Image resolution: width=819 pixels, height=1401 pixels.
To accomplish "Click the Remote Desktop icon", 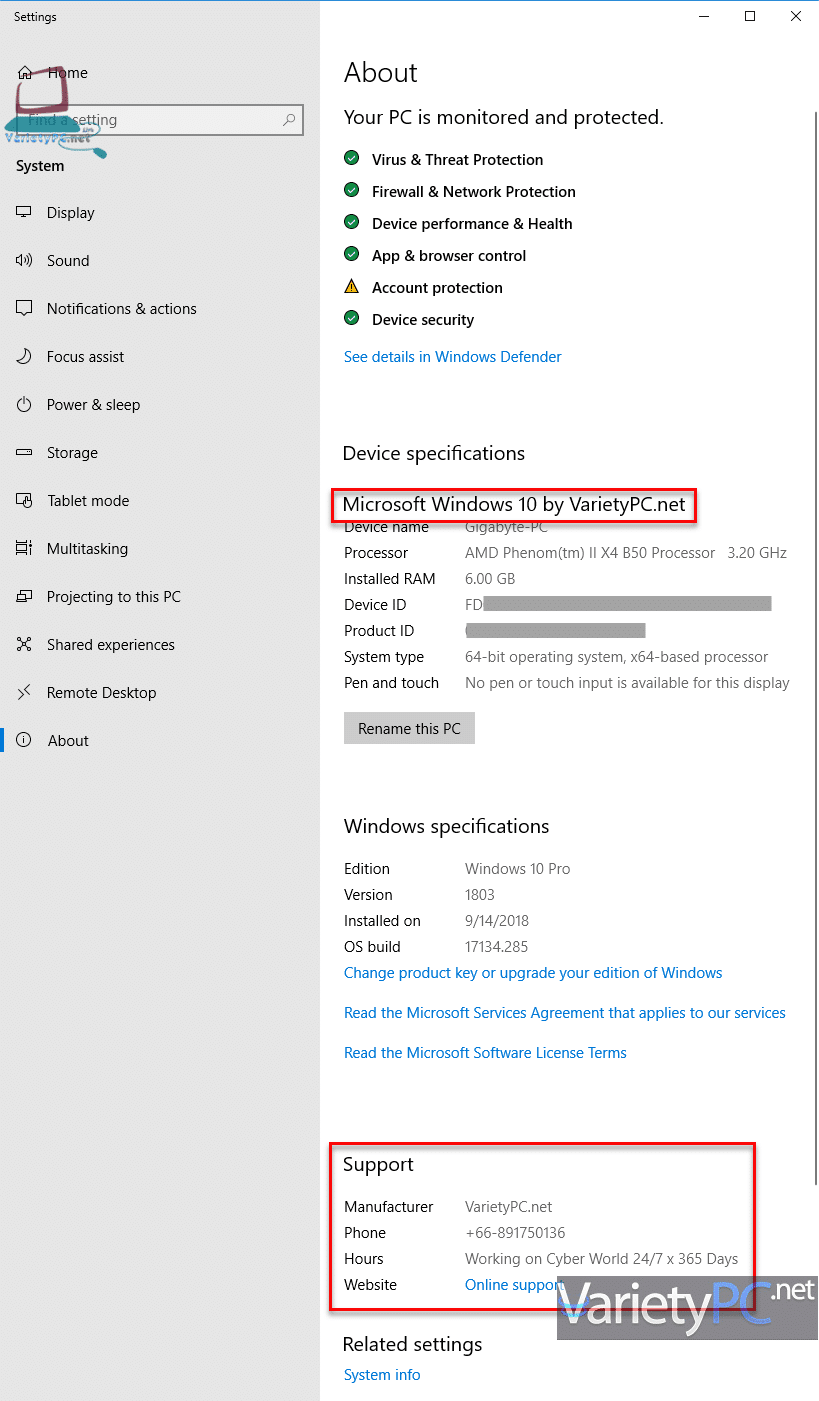I will point(25,693).
